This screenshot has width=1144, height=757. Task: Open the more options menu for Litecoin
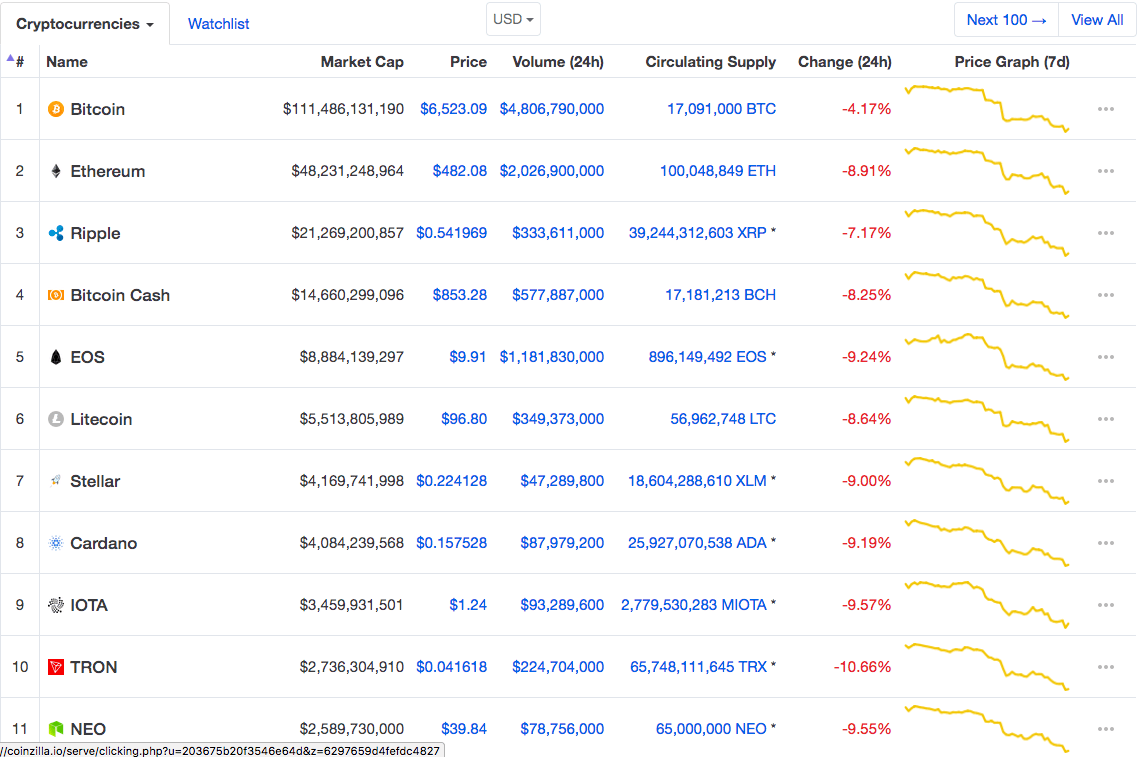(x=1105, y=419)
